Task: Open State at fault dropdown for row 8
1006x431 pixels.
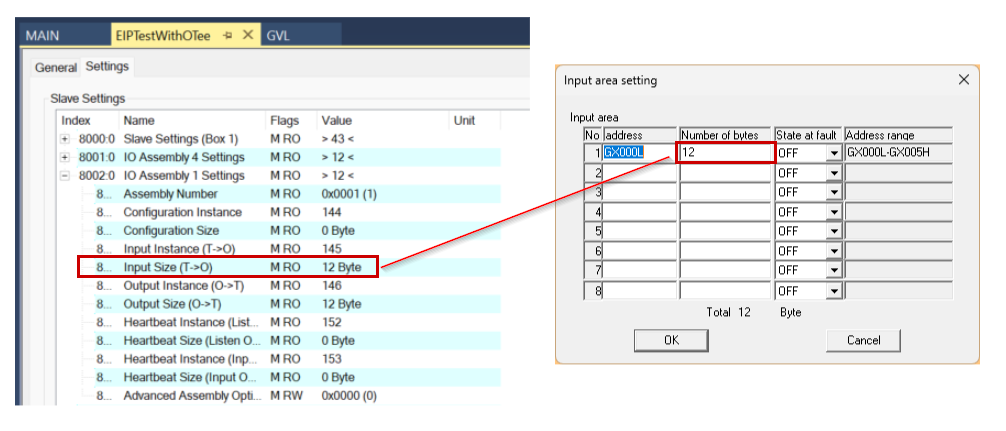Action: 833,291
